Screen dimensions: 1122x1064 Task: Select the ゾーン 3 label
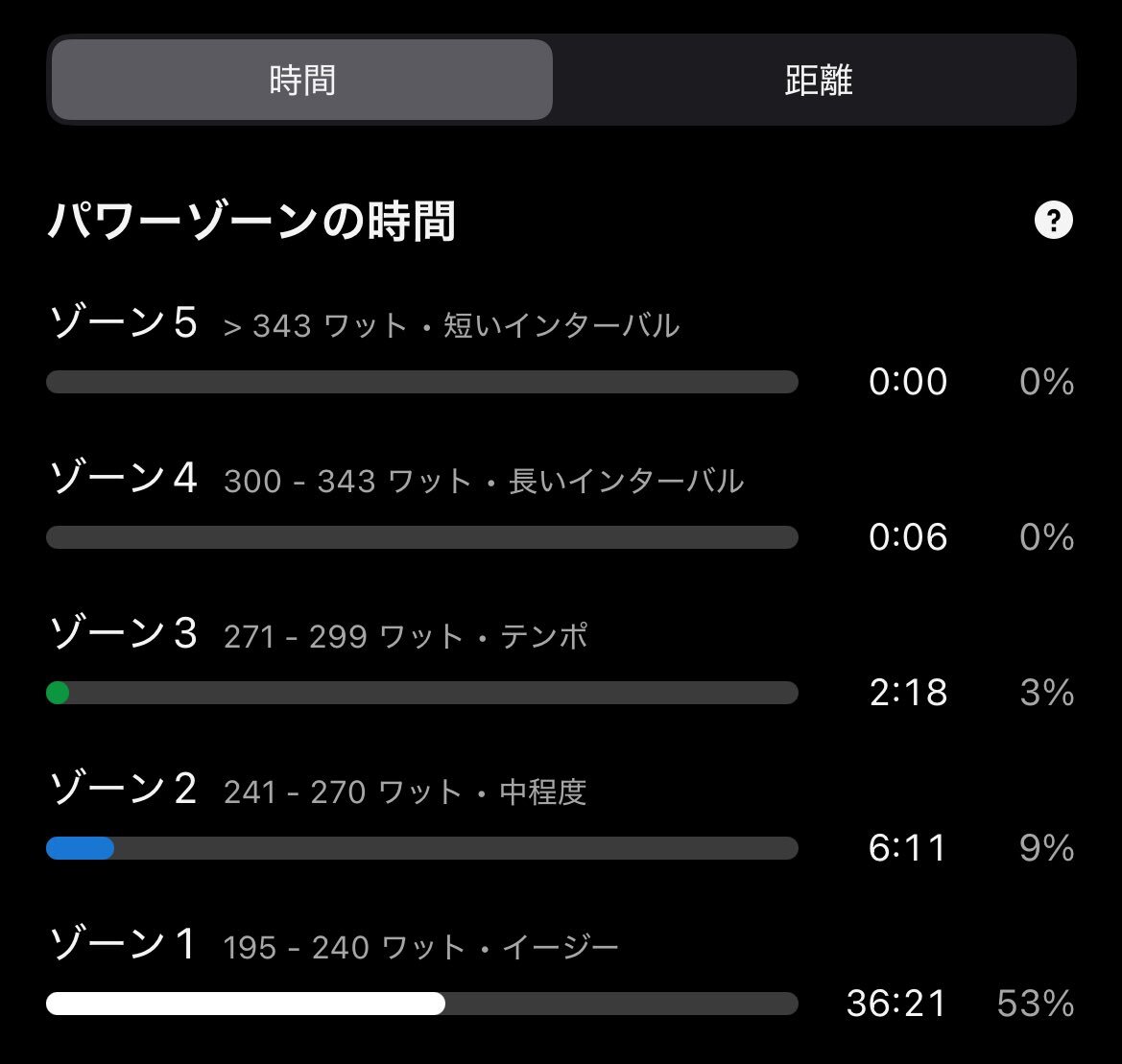pyautogui.click(x=123, y=634)
